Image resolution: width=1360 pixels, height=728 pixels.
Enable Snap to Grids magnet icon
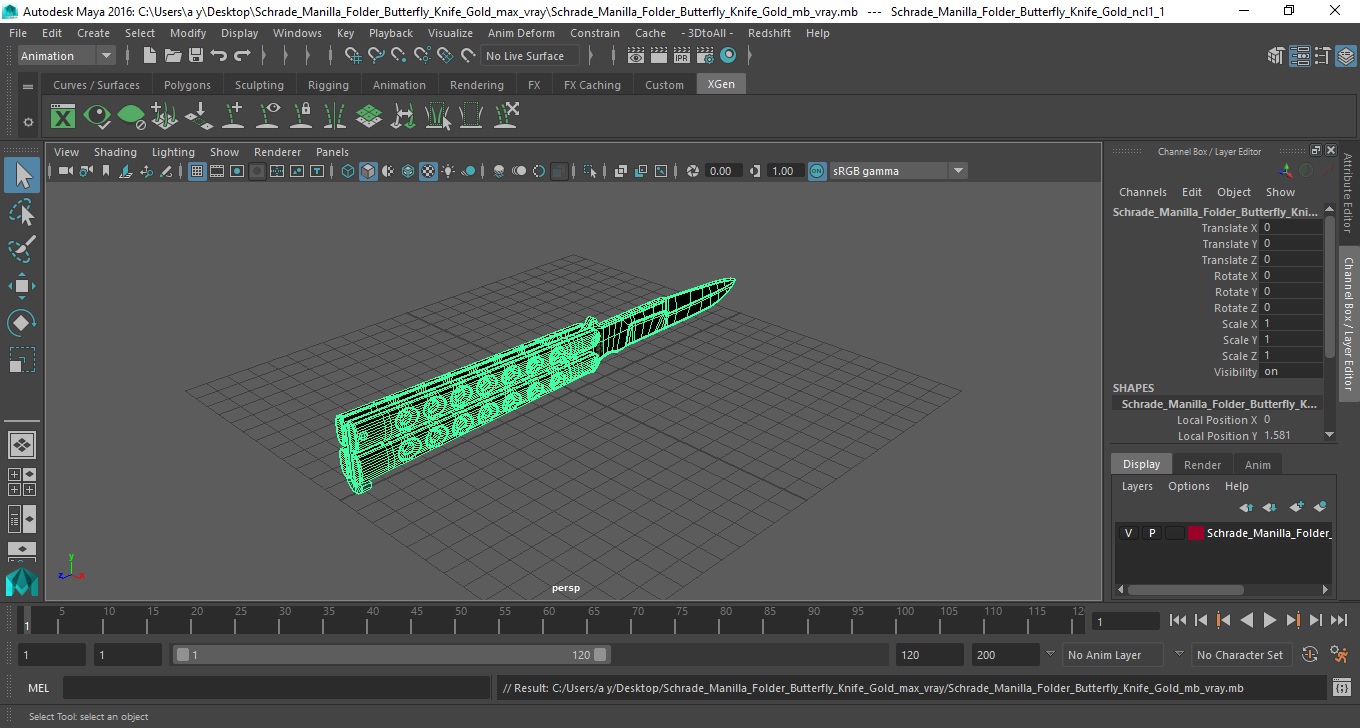[353, 56]
